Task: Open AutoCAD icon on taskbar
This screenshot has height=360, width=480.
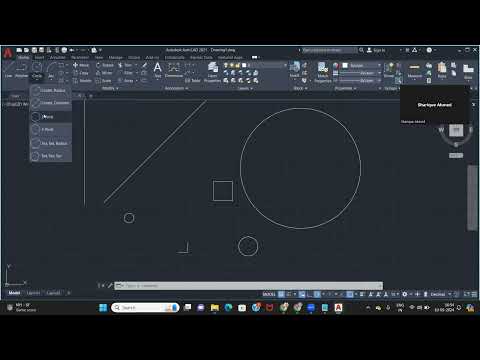Action: click(338, 308)
